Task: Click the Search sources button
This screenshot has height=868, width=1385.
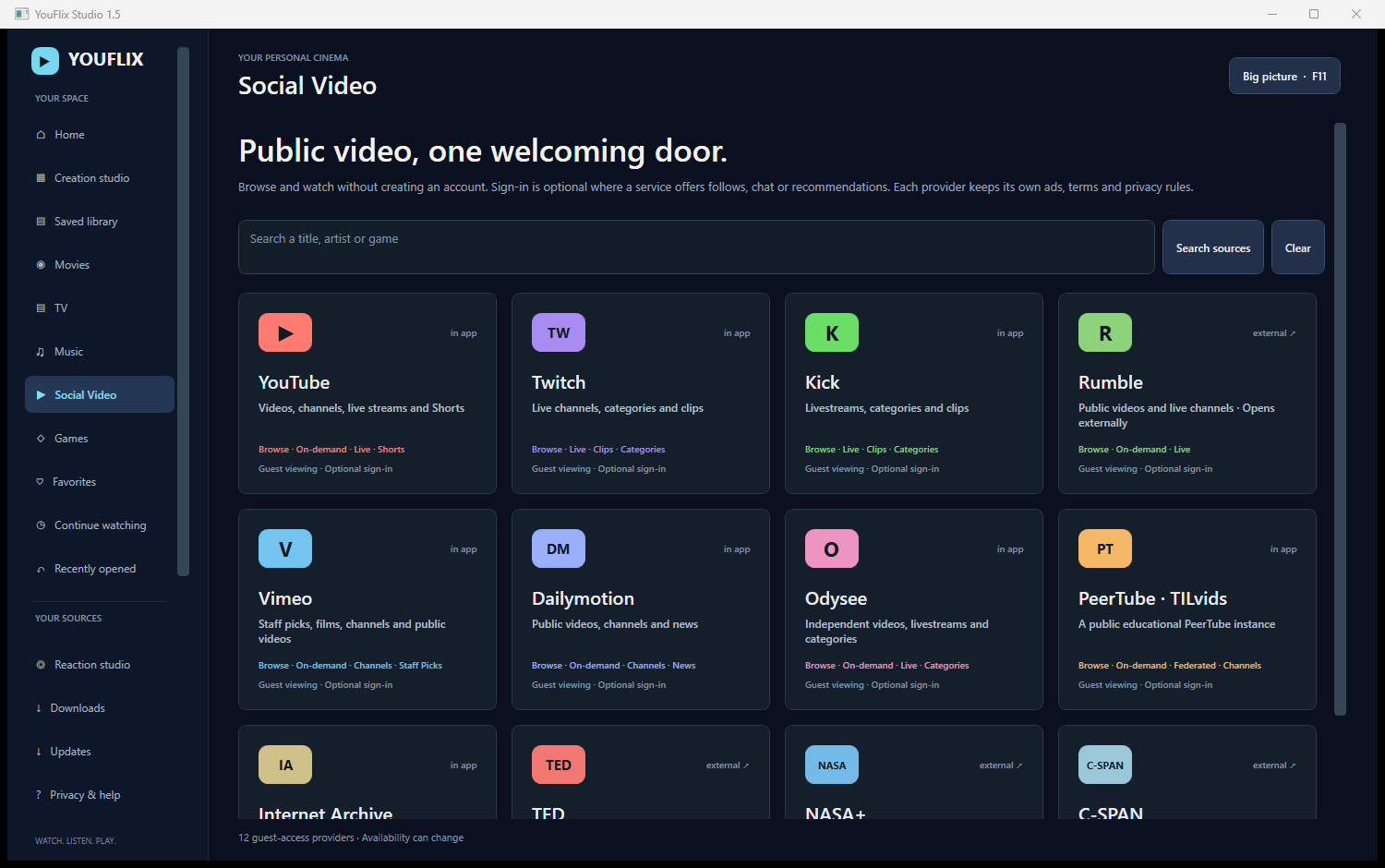Action: [x=1213, y=247]
